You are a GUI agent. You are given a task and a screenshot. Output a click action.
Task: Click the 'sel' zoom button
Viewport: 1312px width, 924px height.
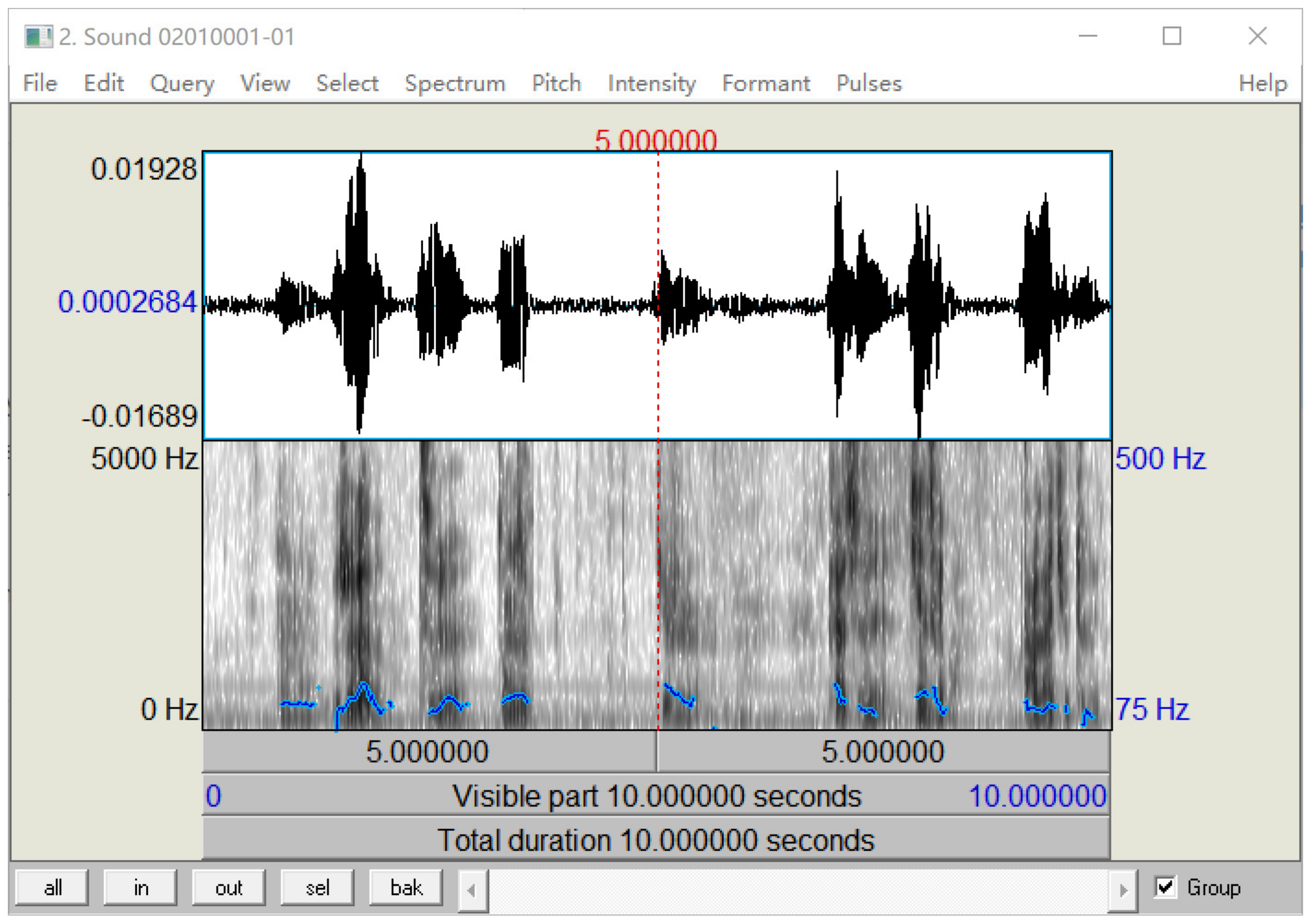tap(317, 888)
